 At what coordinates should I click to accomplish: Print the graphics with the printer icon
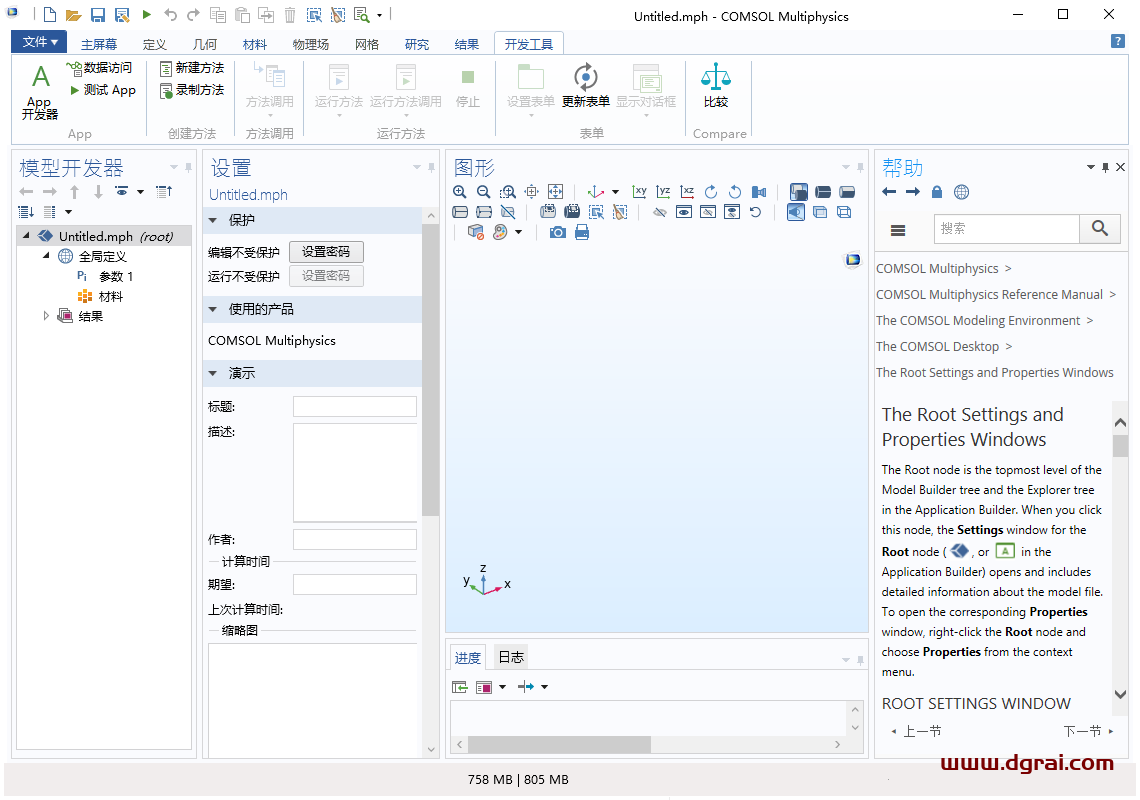point(582,233)
